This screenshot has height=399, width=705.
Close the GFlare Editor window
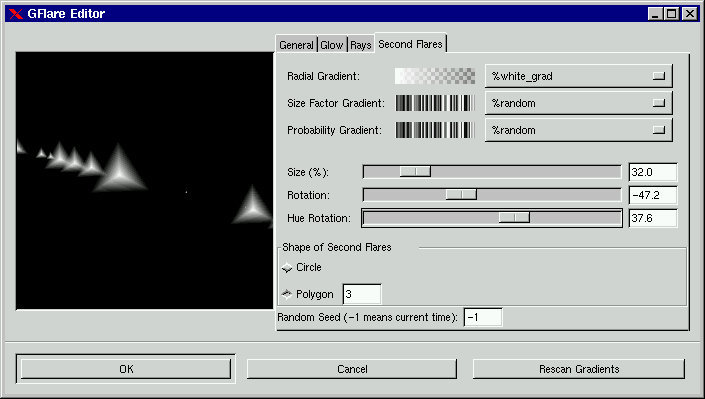click(689, 13)
